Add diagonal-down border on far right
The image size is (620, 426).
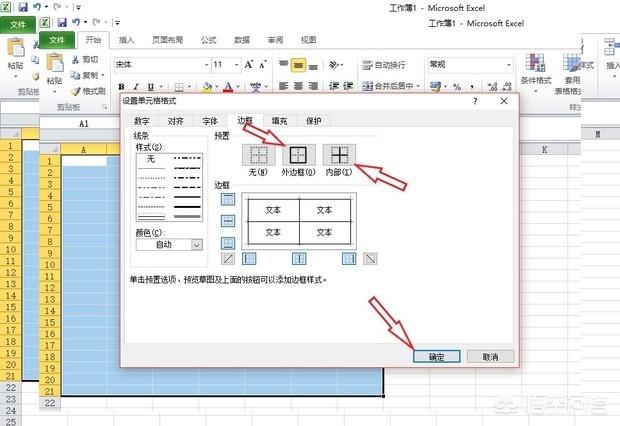[371, 259]
